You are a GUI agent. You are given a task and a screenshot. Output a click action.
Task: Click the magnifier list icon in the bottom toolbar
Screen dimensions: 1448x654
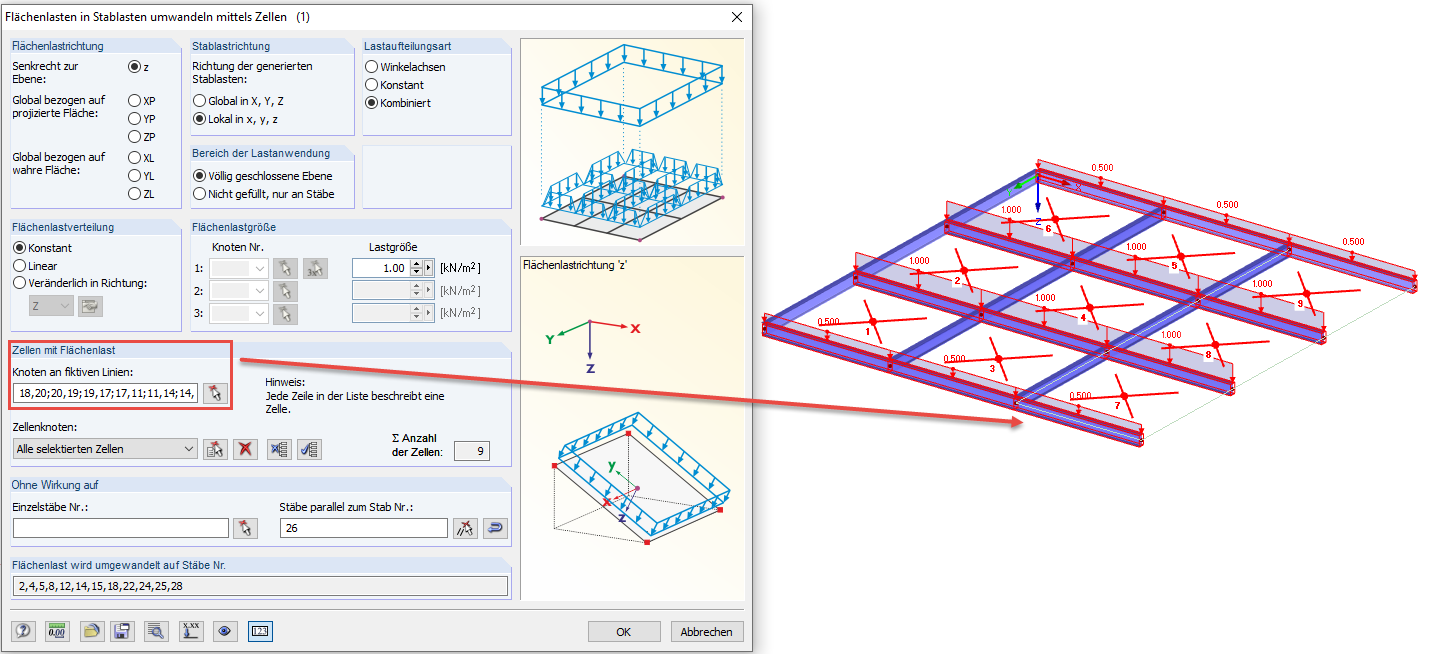[x=156, y=631]
